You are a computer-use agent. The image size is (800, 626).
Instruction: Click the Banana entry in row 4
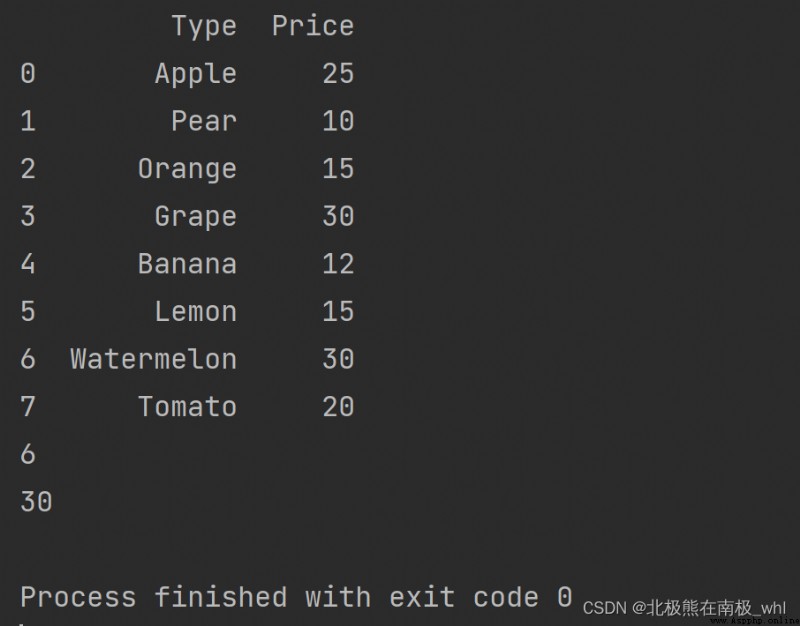(x=187, y=264)
